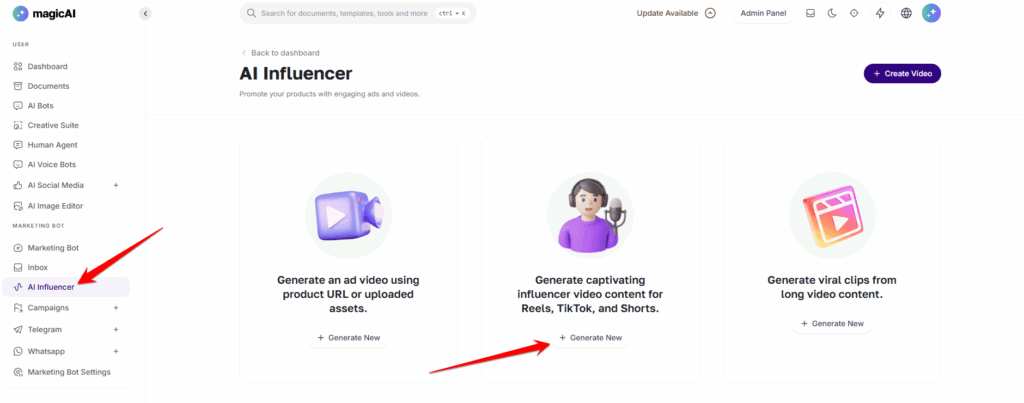
Task: Collapse the sidebar with the chevron button
Action: 145,13
